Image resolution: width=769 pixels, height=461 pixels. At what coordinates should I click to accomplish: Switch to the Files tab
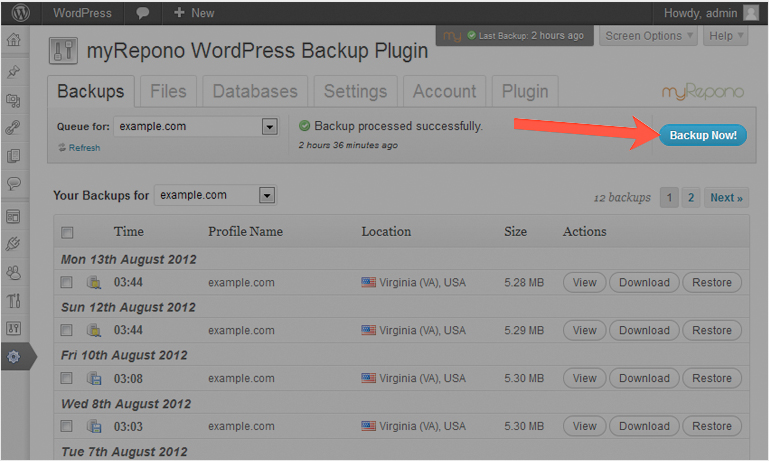(x=168, y=91)
